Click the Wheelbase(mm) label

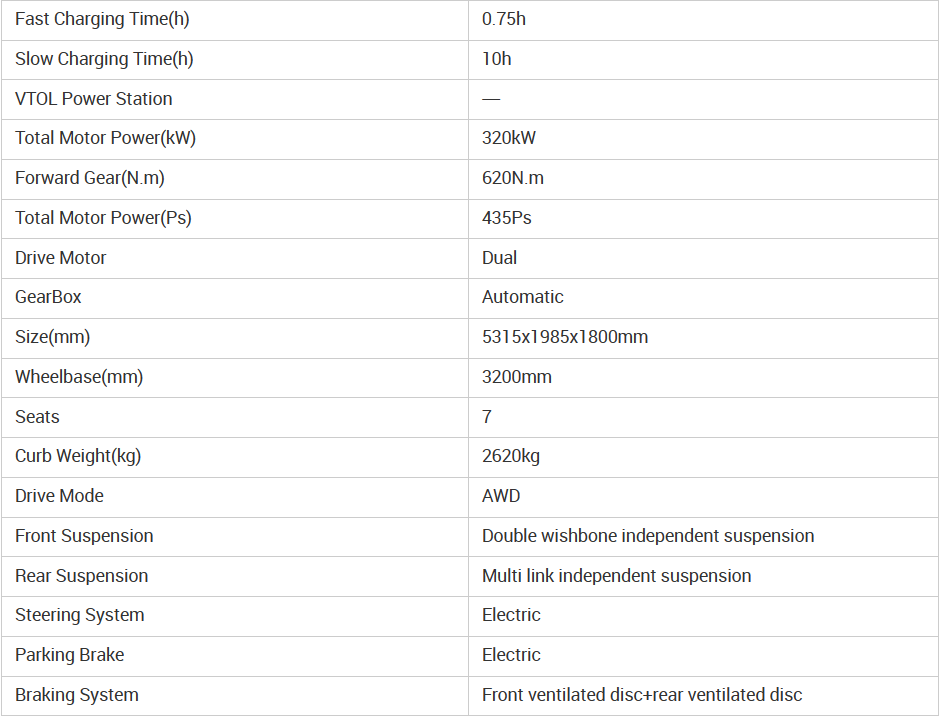point(79,377)
